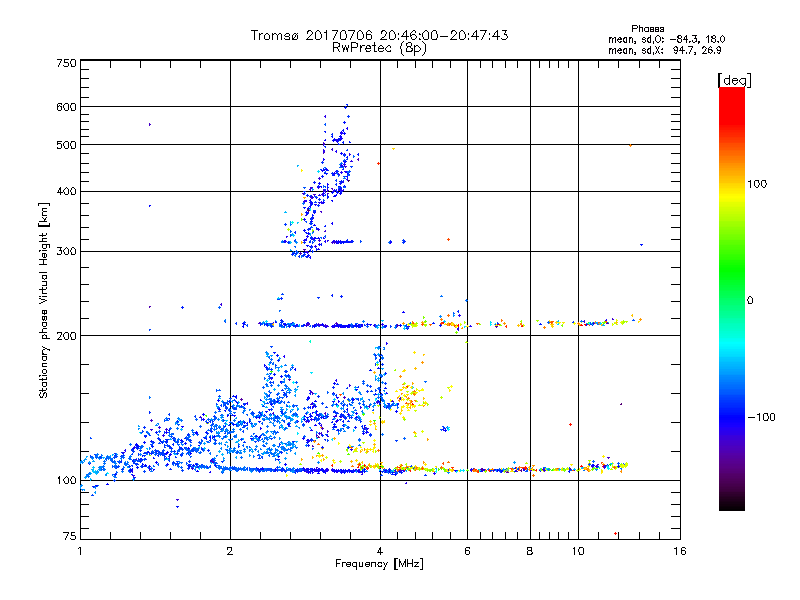This screenshot has height=600, width=800.
Task: Click the x-axis tick label '16'
Action: point(680,551)
